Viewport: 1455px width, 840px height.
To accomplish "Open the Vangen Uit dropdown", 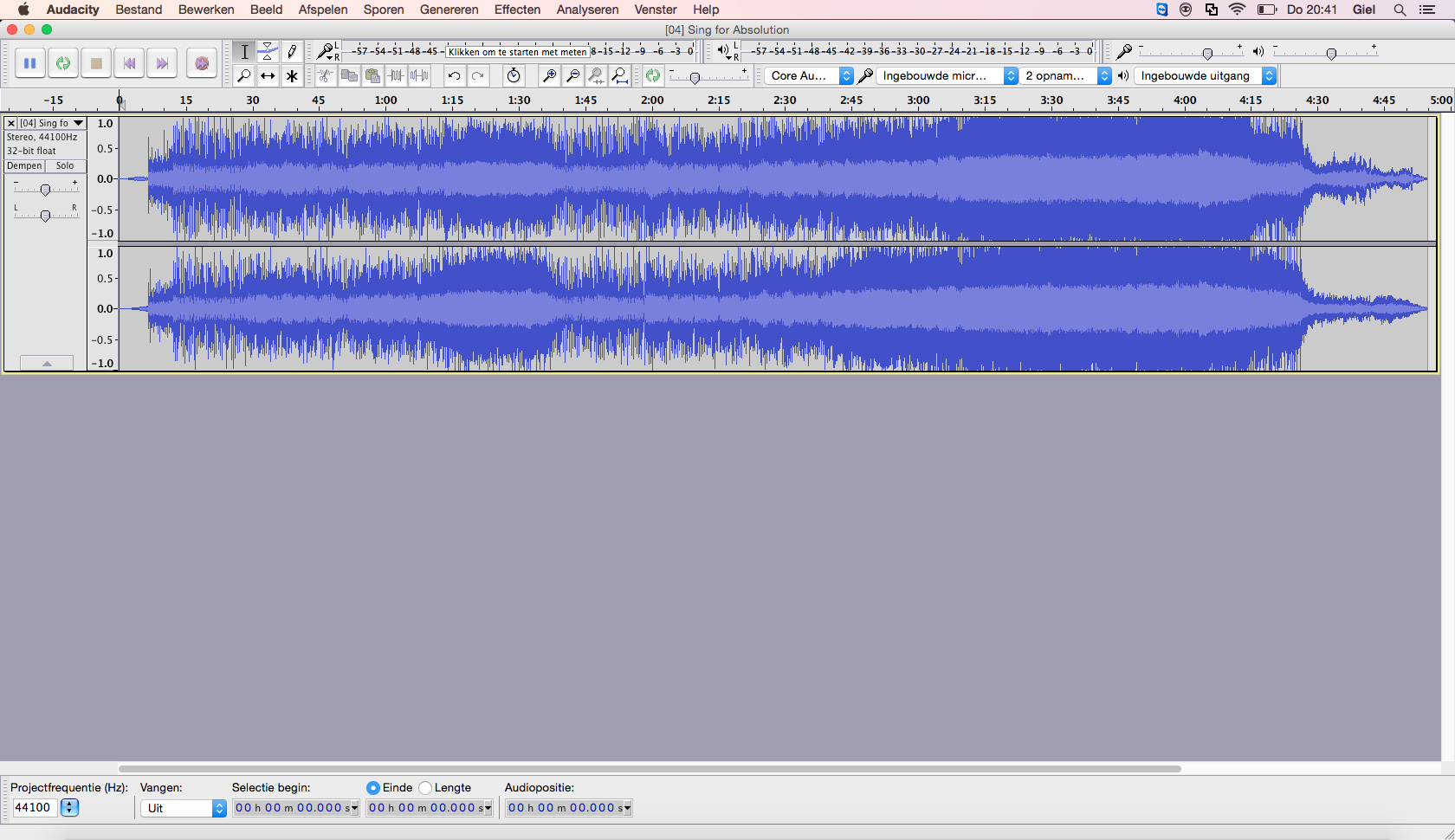I will pos(184,808).
